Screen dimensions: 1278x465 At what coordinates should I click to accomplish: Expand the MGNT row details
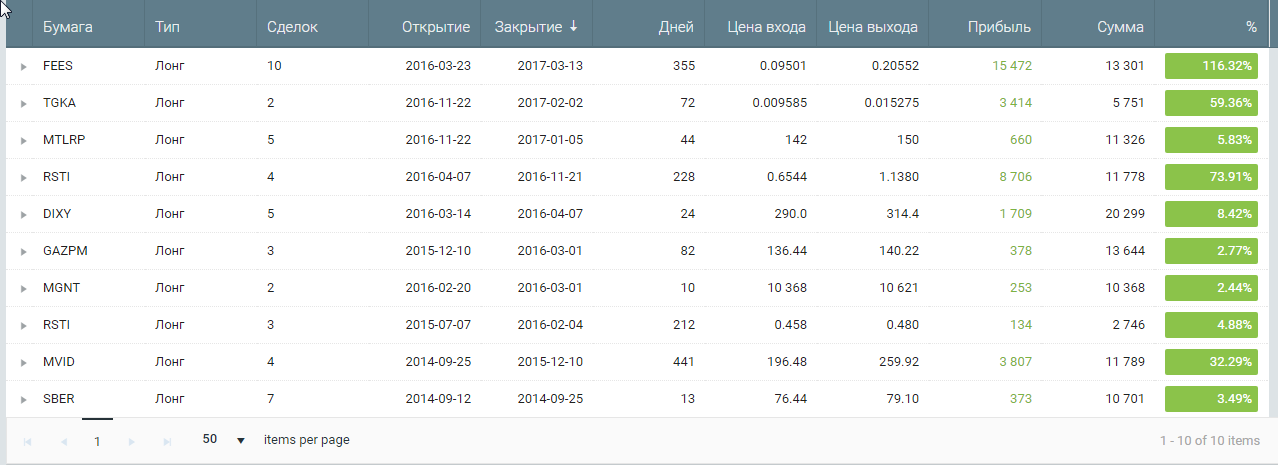point(23,289)
